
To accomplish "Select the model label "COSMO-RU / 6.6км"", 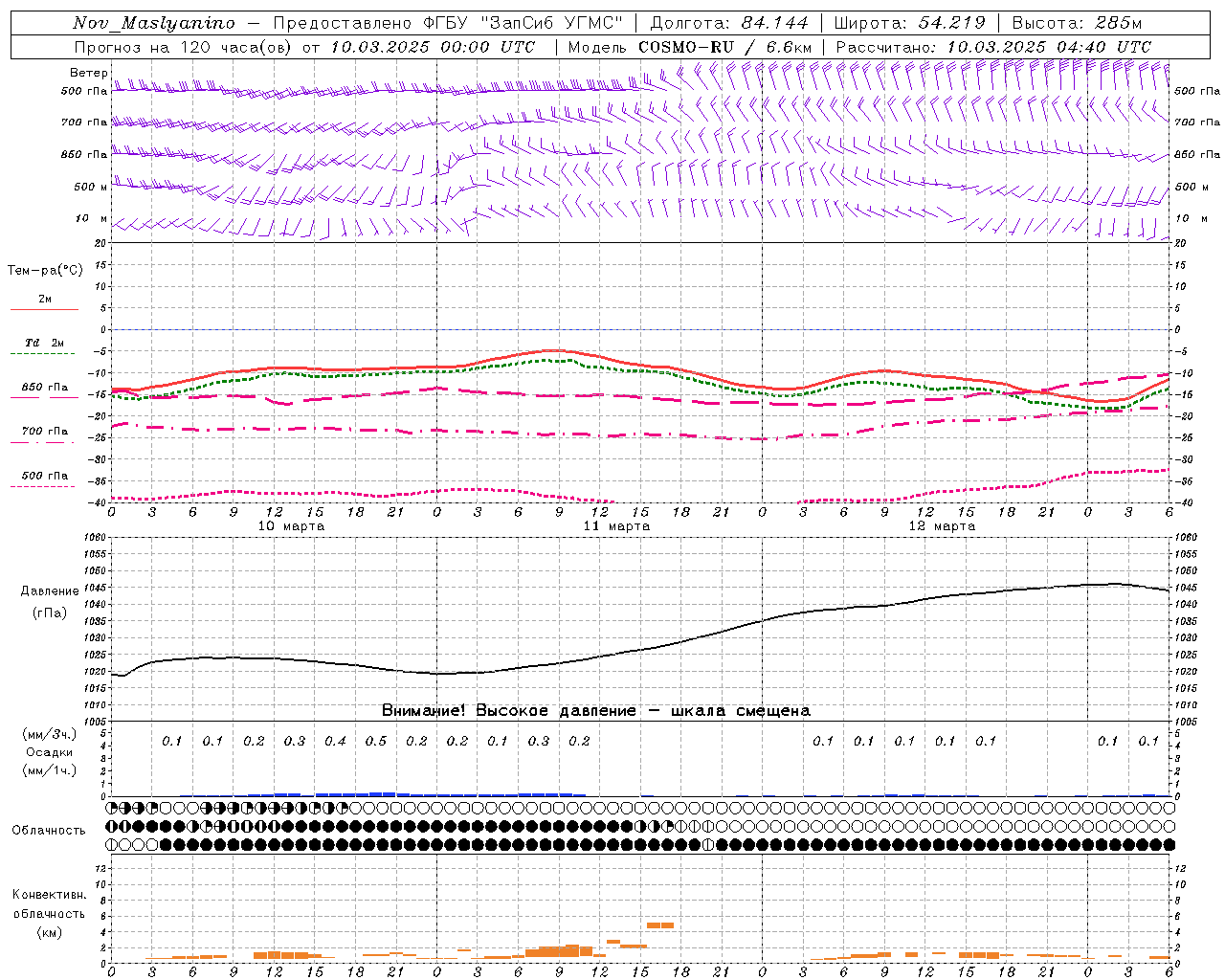I will (x=725, y=47).
